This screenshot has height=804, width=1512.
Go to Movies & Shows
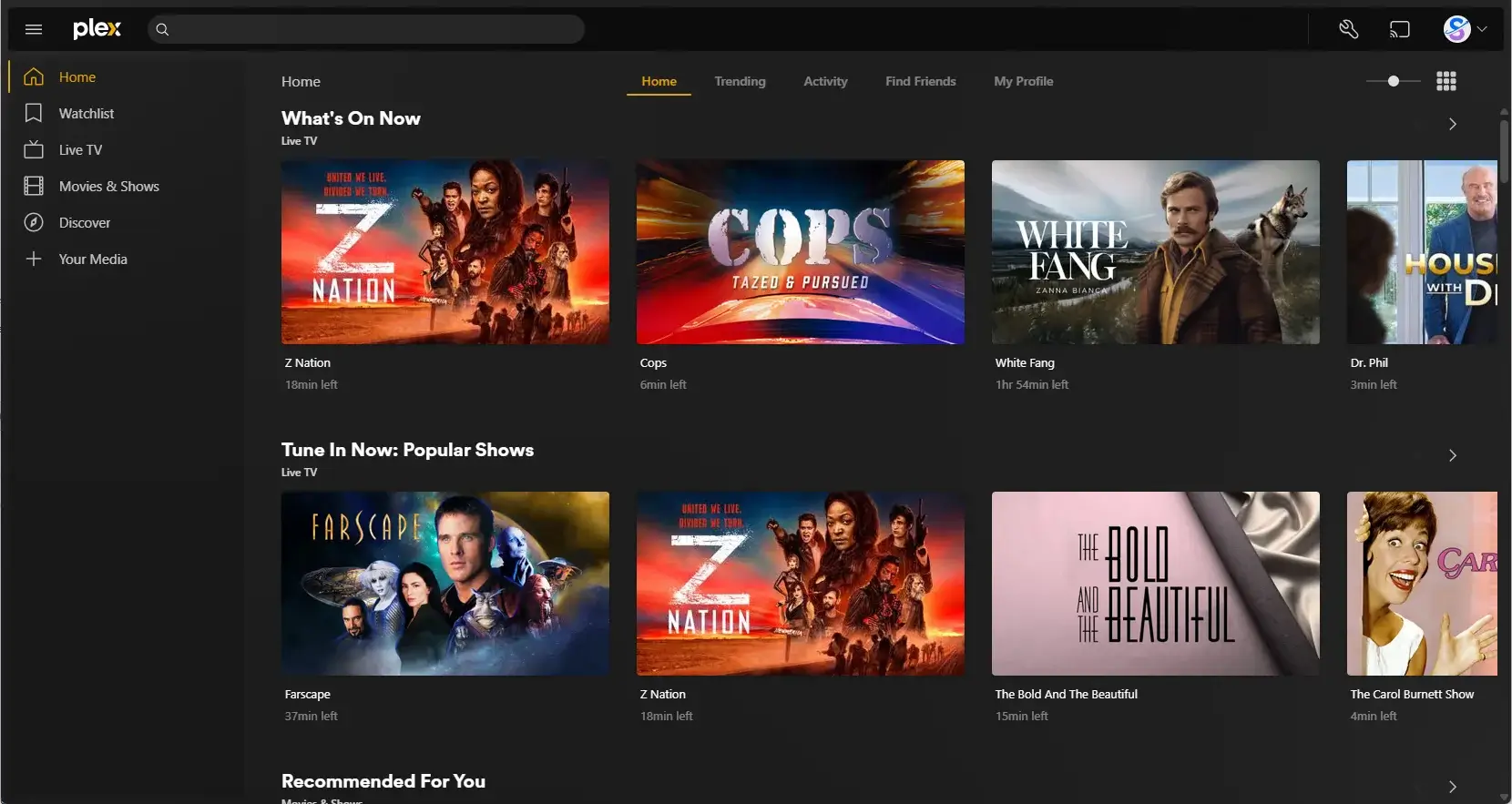(x=109, y=186)
